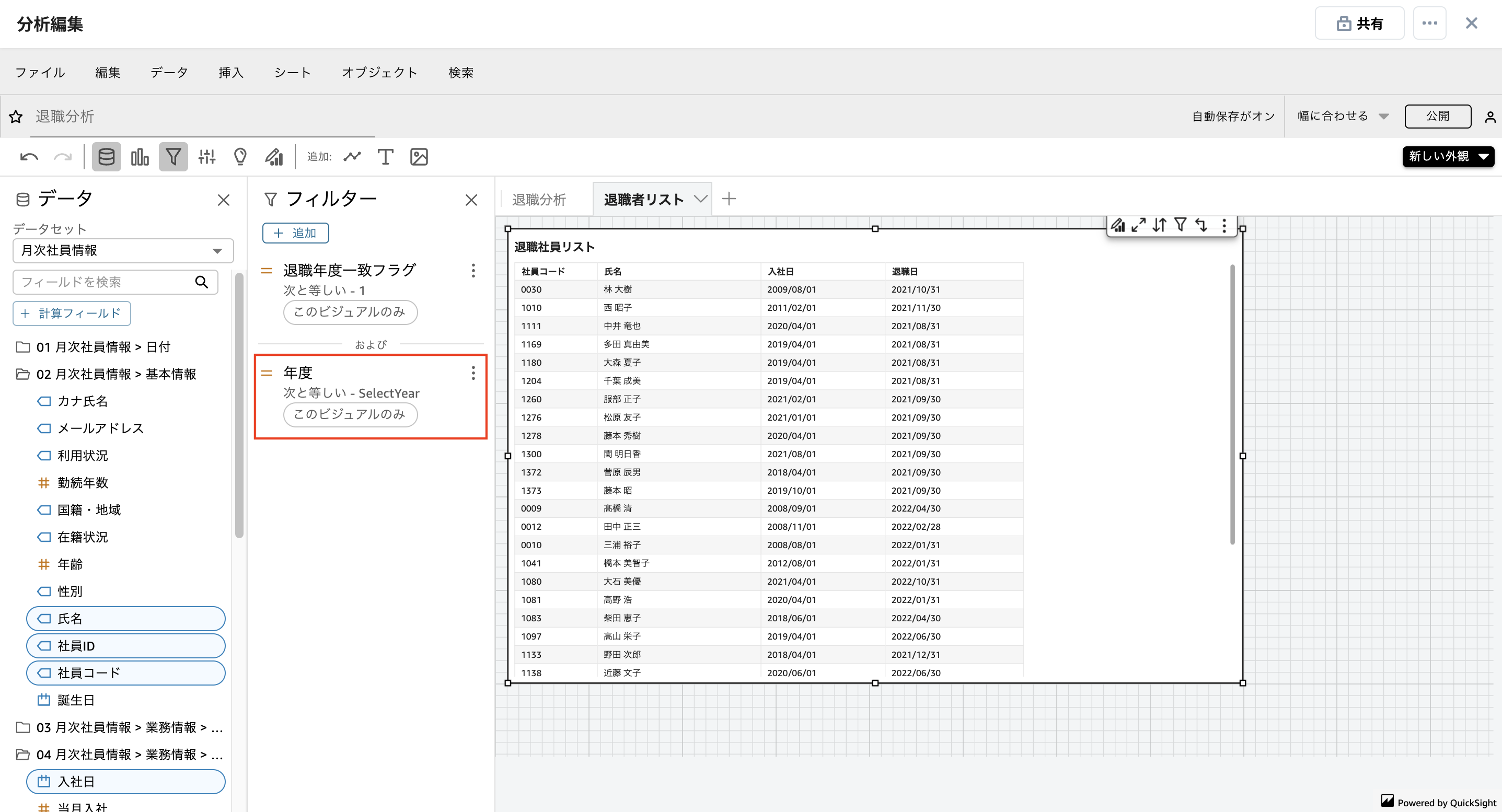Image resolution: width=1502 pixels, height=812 pixels.
Task: Click the 追加 filter button
Action: [296, 233]
